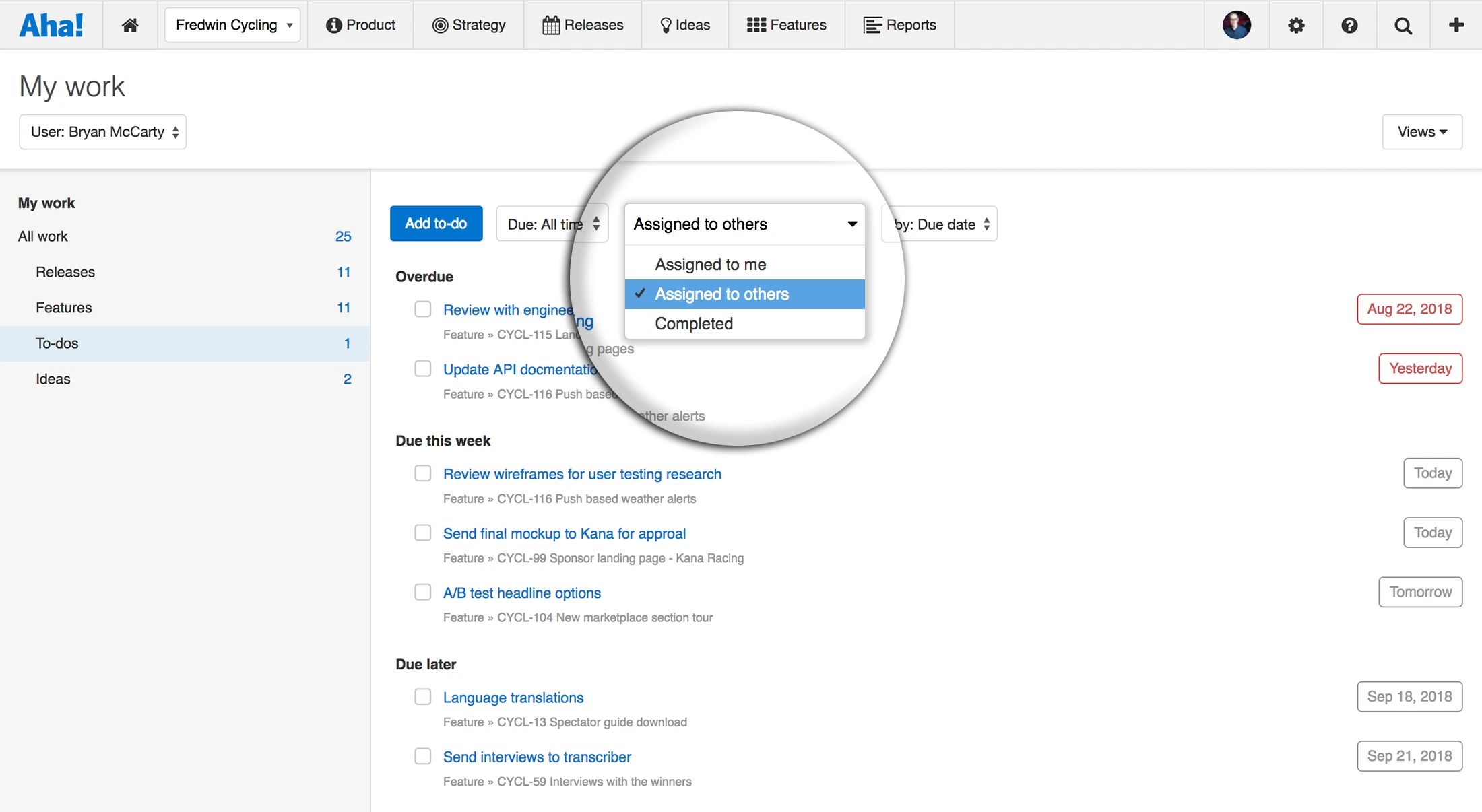1482x812 pixels.
Task: Select Ideas in My work sidebar
Action: [x=53, y=379]
